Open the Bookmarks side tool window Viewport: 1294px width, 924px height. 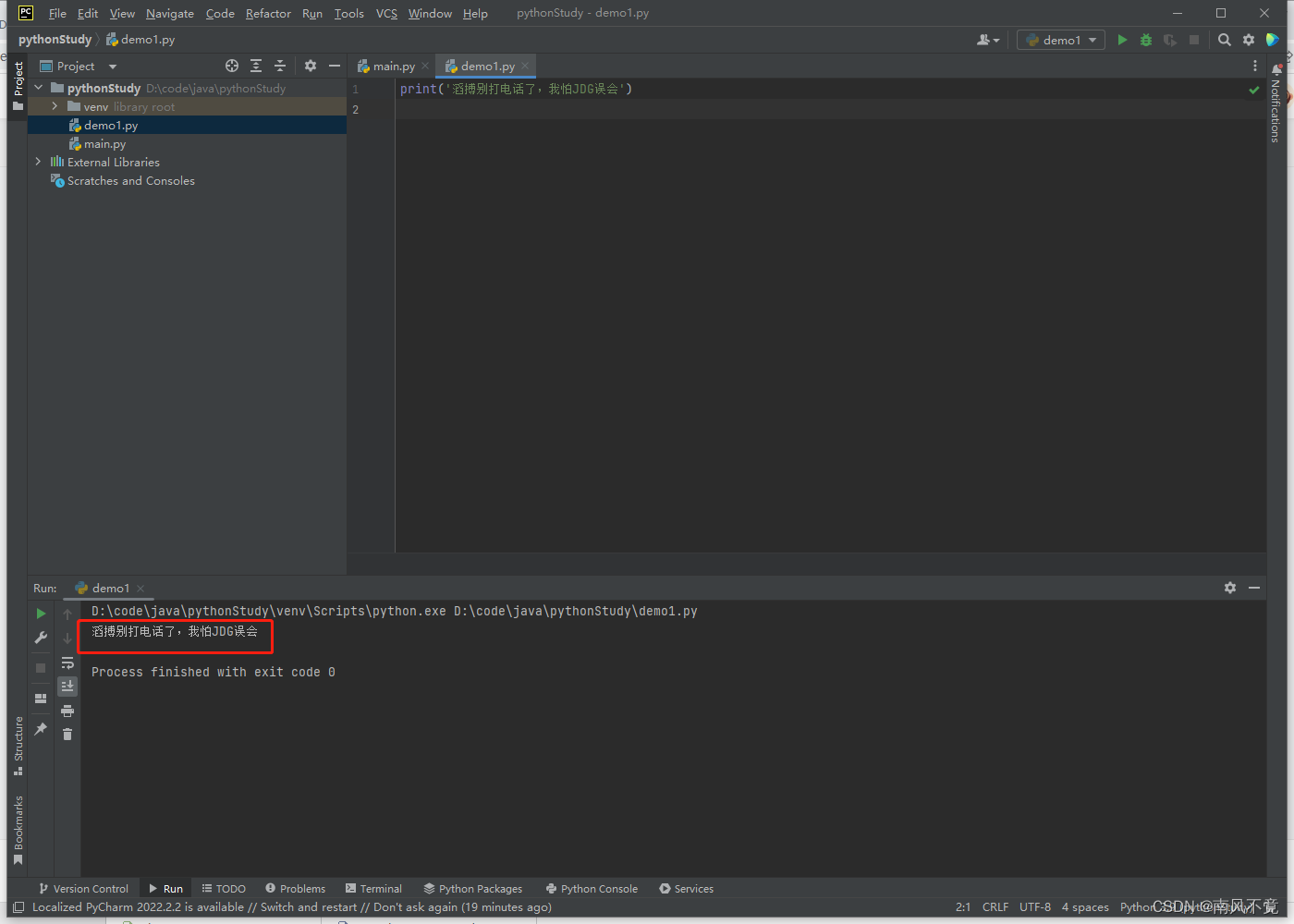coord(18,830)
